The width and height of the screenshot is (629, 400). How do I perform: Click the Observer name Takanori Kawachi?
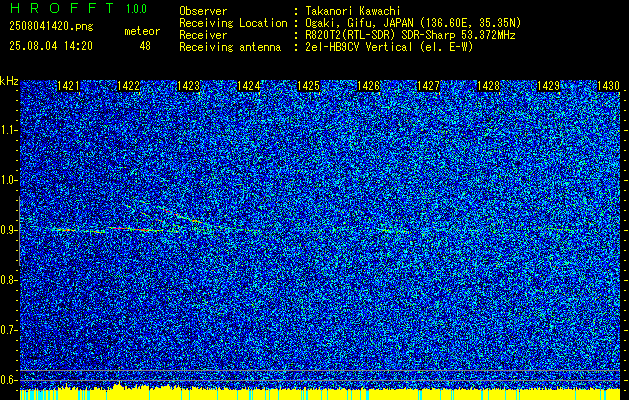tap(353, 12)
